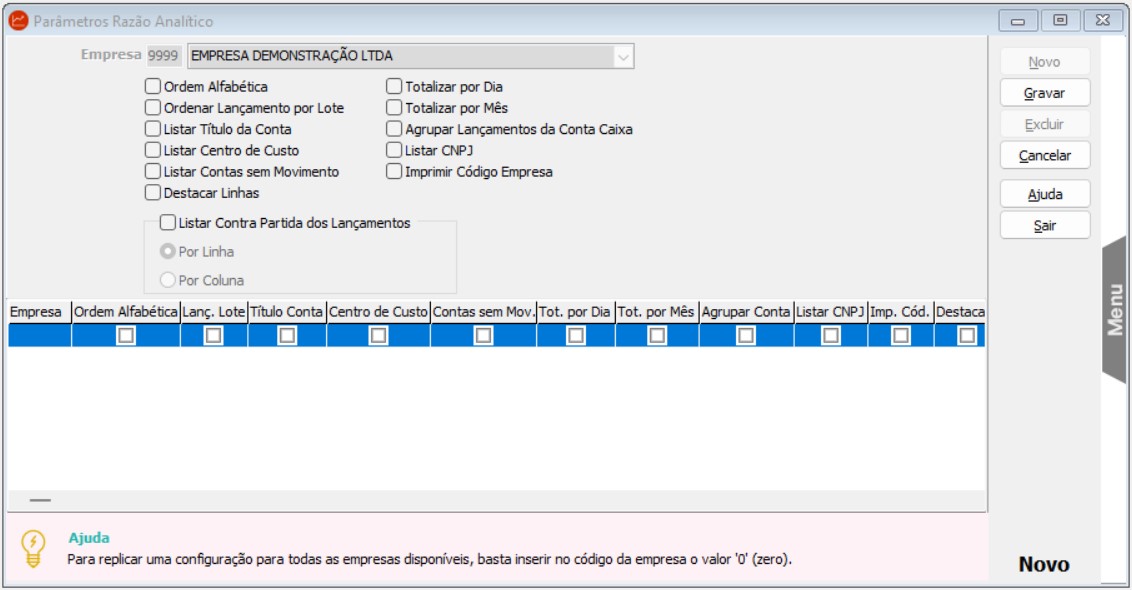Toggle Agrupar Lançamentos da Conta Caixa
The height and width of the screenshot is (590, 1132).
[x=393, y=129]
